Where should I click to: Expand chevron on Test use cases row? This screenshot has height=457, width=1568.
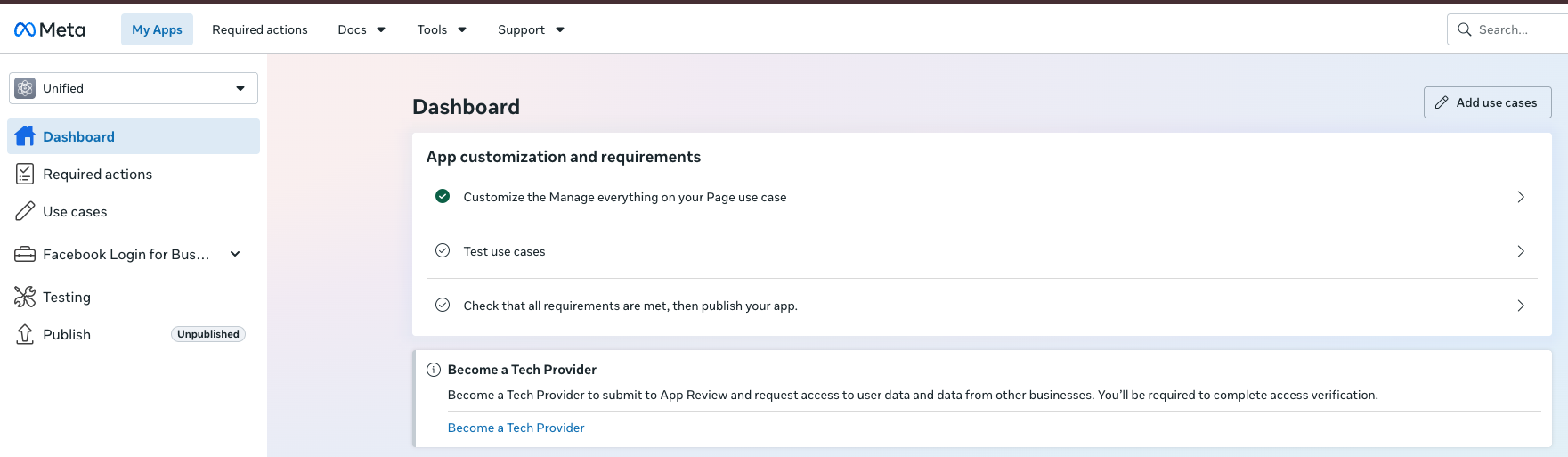[1521, 251]
